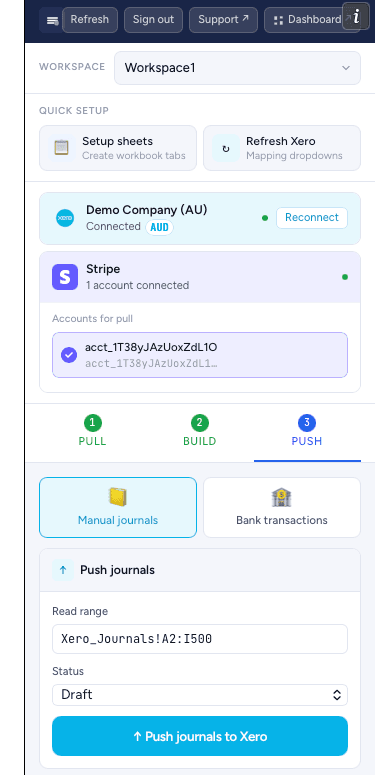Click the Read range input field
This screenshot has width=375, height=775.
[x=200, y=639]
